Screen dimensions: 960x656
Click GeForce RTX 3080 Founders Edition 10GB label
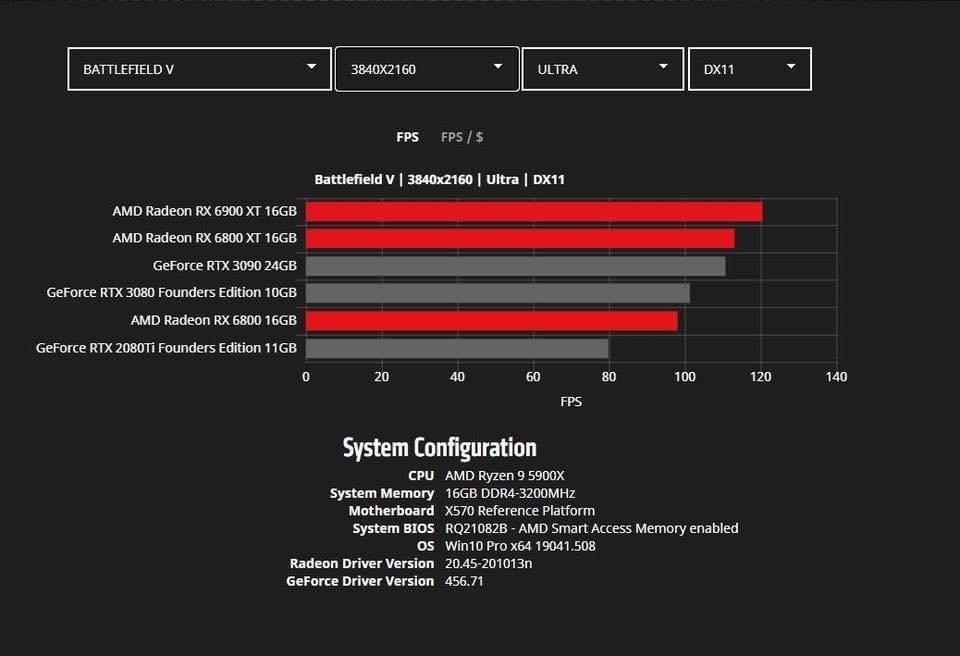[x=171, y=293]
